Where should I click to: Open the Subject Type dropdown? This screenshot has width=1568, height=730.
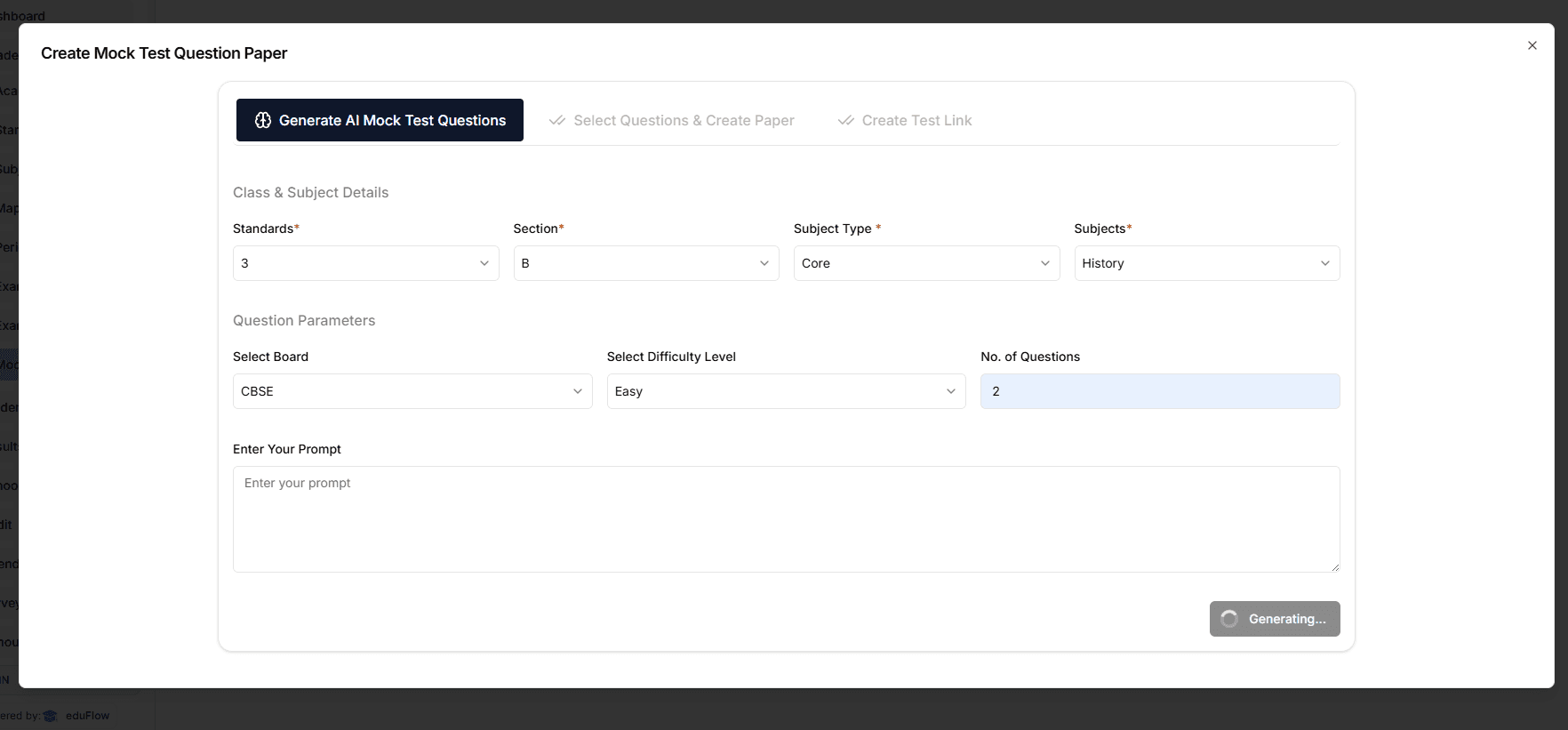[925, 263]
